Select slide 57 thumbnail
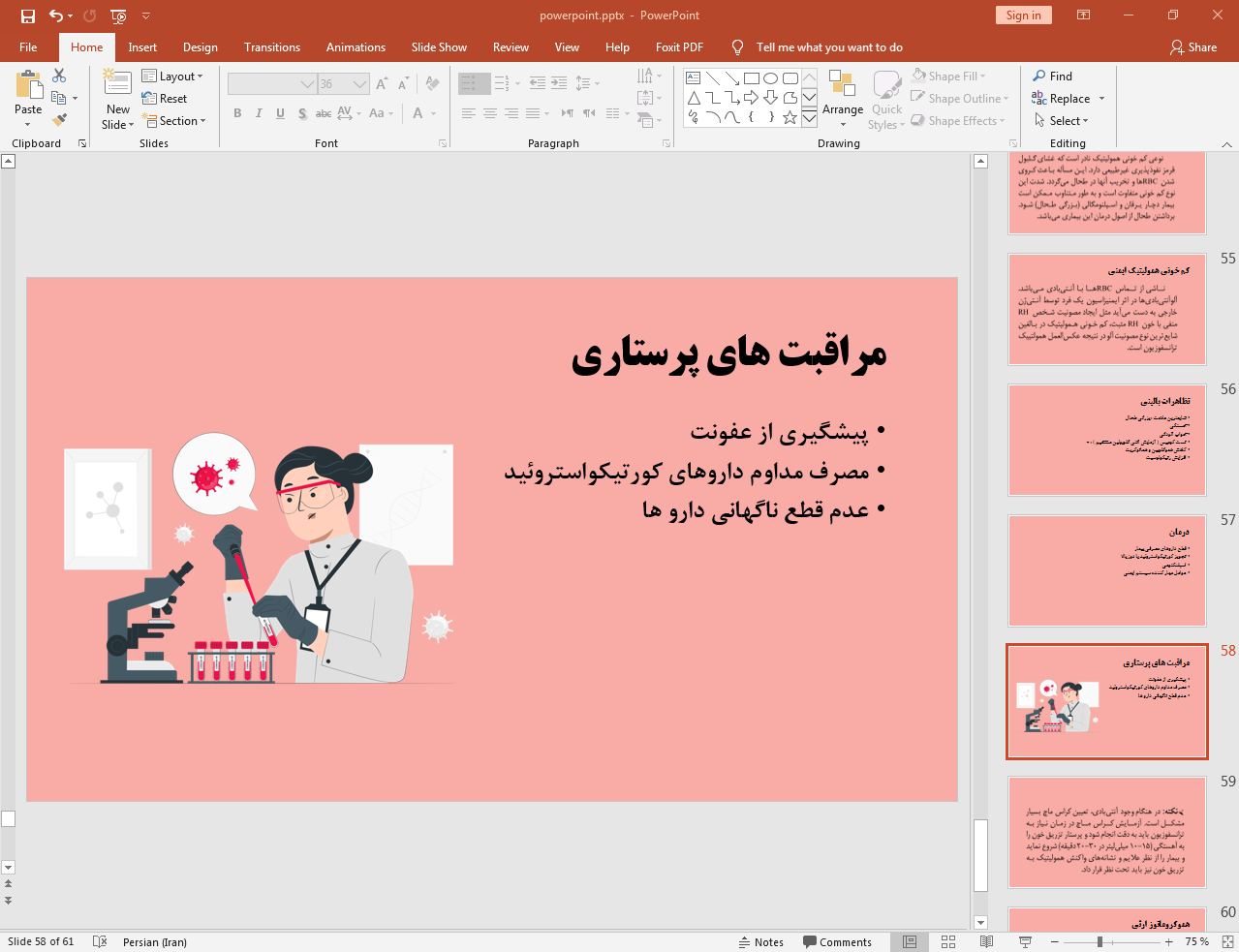 (1107, 571)
